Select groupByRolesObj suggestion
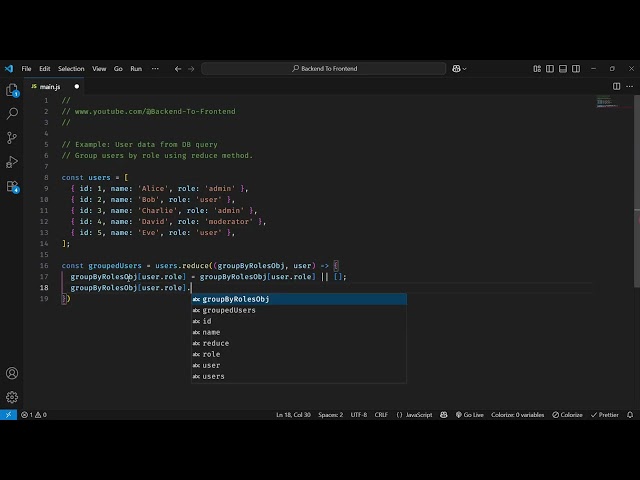Image resolution: width=640 pixels, height=480 pixels. coord(299,299)
